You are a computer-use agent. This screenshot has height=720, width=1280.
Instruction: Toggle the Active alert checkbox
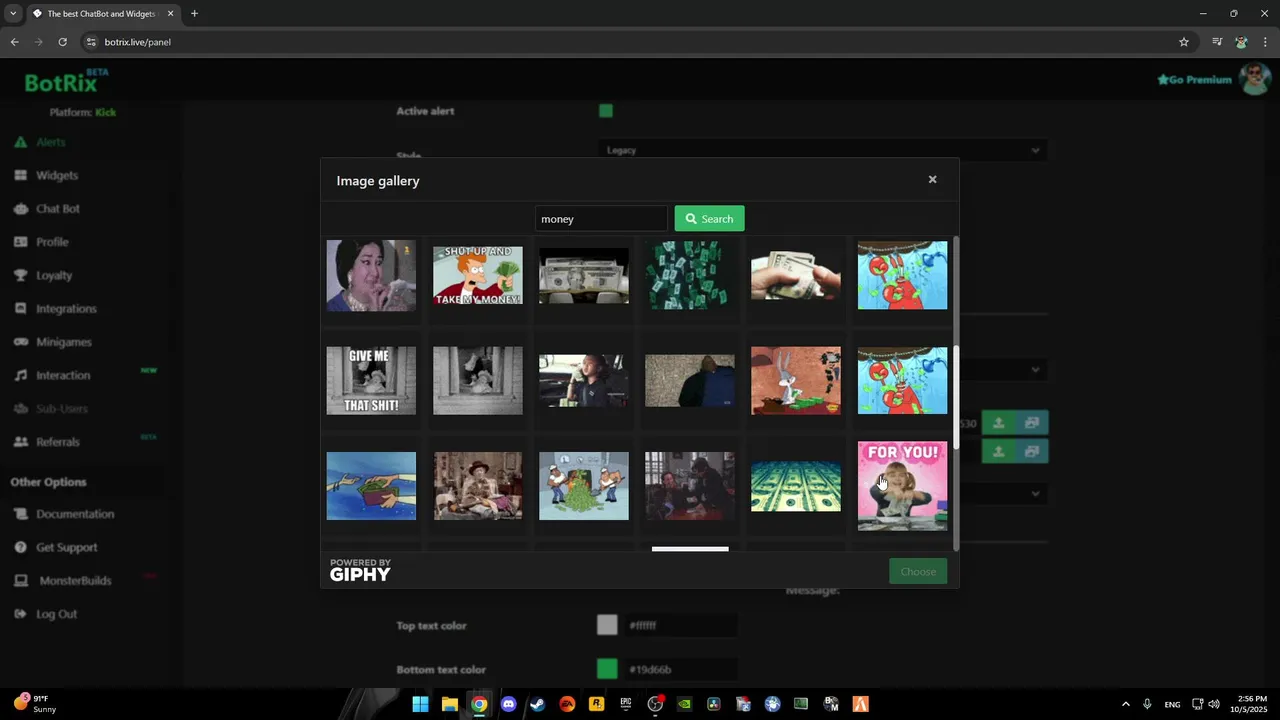[x=606, y=111]
